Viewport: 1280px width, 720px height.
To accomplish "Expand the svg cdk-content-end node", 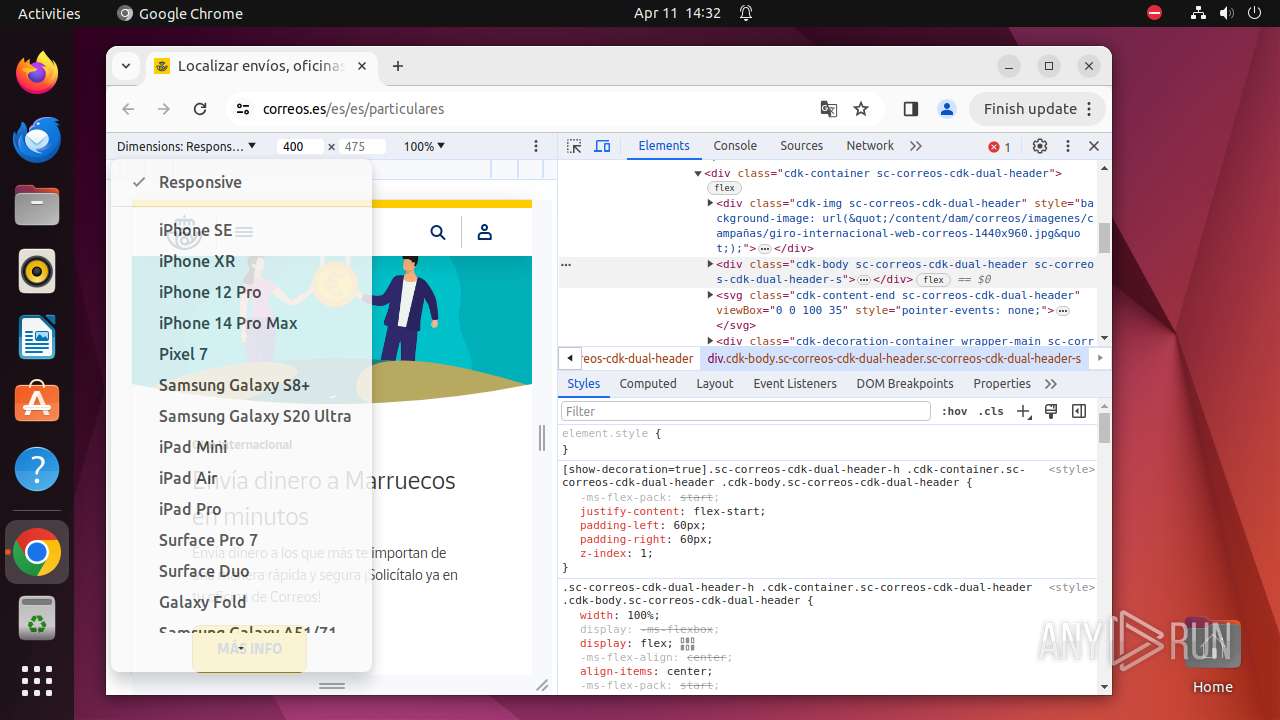I will (x=710, y=295).
